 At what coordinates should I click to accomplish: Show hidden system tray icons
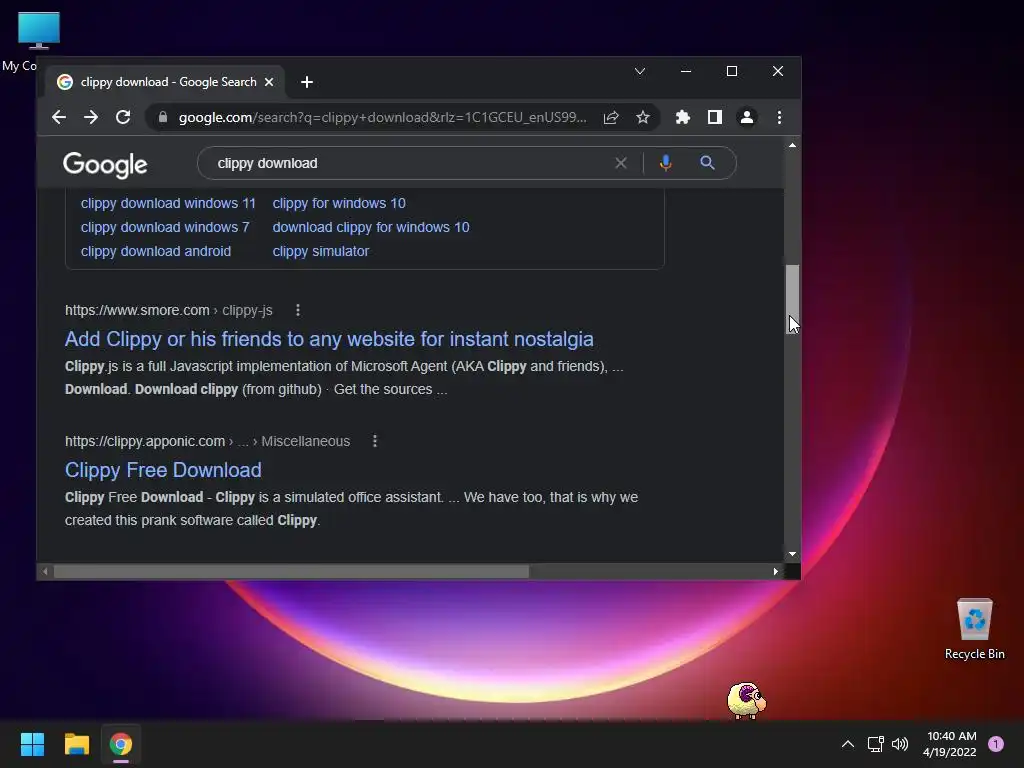848,744
